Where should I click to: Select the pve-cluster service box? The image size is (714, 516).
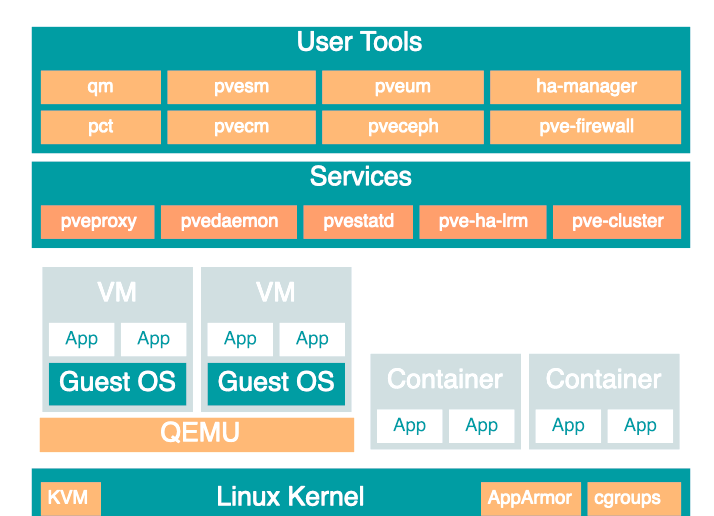[617, 222]
